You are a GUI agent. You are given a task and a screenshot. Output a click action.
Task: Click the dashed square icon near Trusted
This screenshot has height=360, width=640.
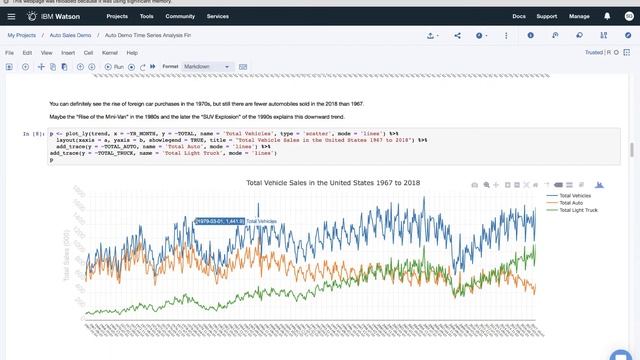click(x=627, y=52)
